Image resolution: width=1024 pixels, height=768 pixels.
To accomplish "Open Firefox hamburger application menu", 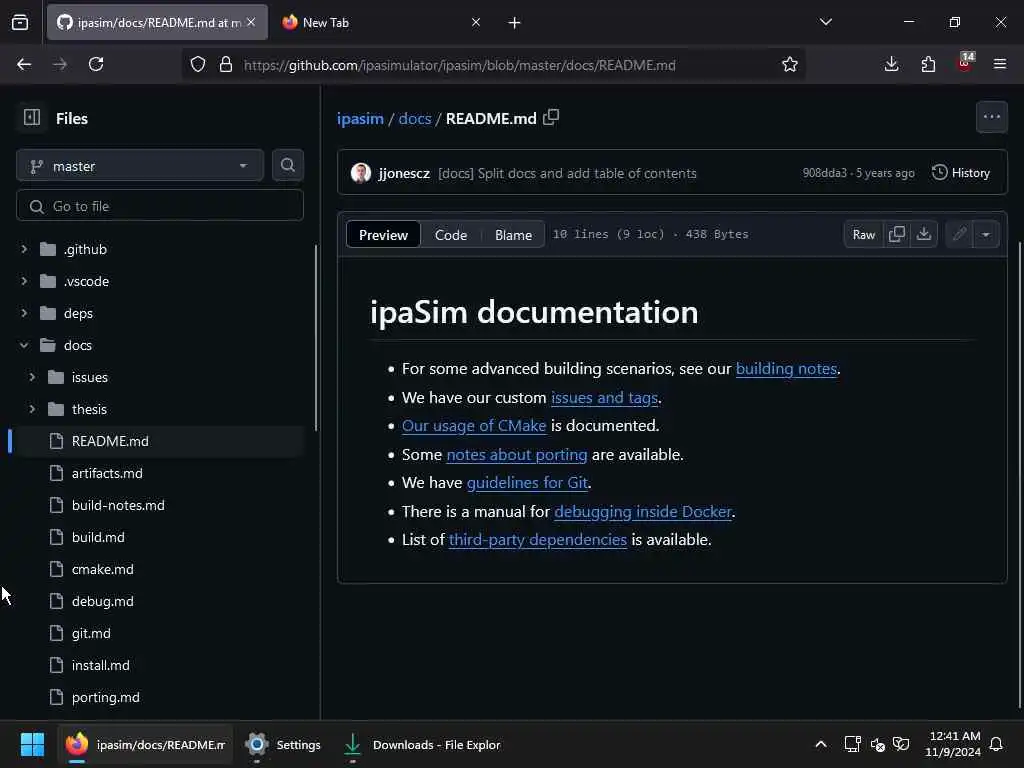I will 999,64.
